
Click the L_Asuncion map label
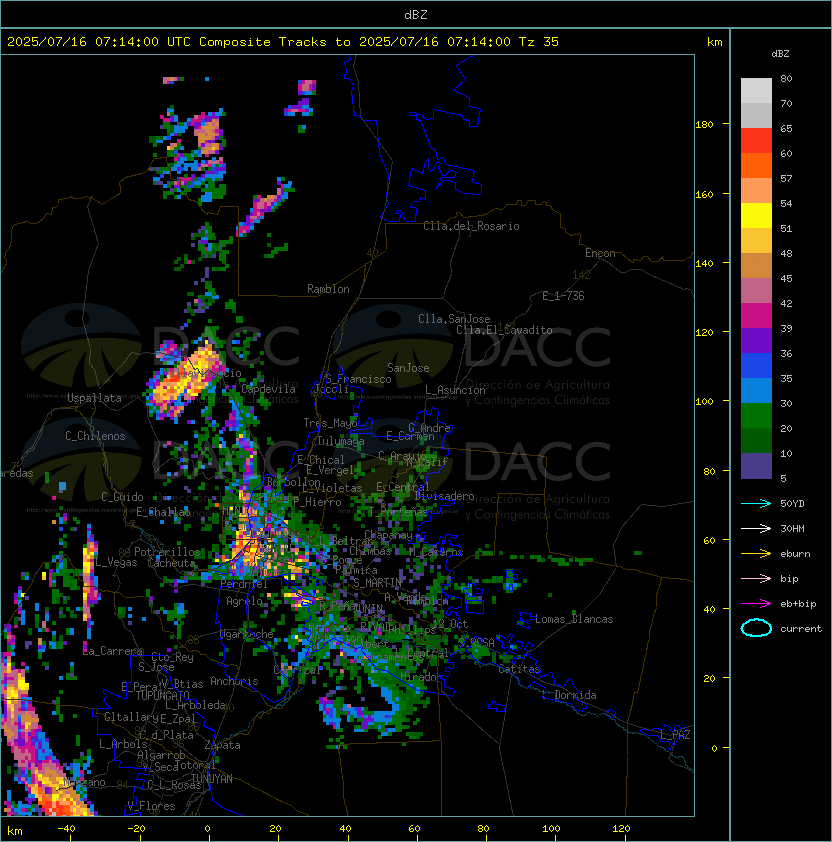click(x=455, y=390)
